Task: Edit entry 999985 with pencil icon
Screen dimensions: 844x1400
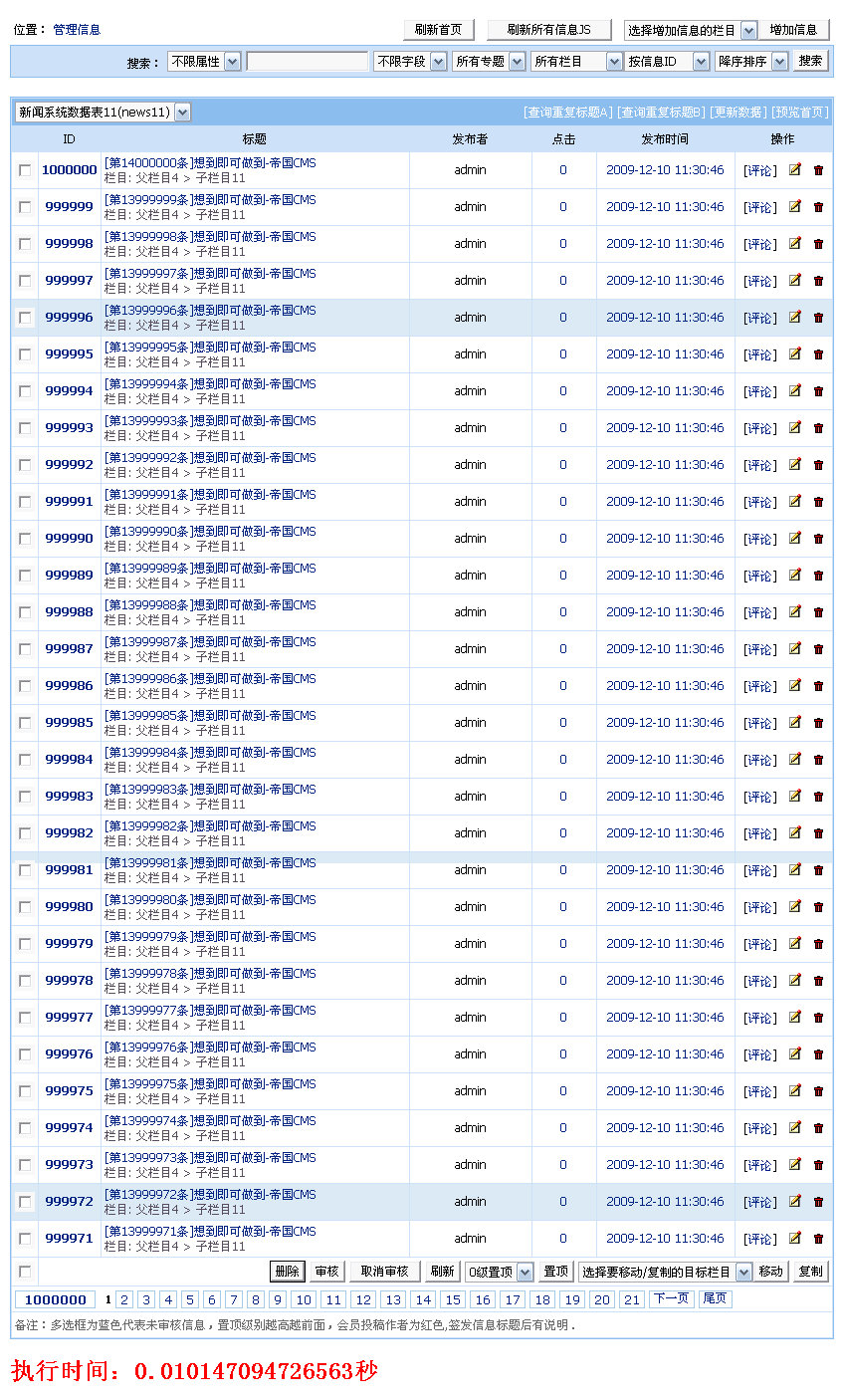Action: tap(794, 722)
